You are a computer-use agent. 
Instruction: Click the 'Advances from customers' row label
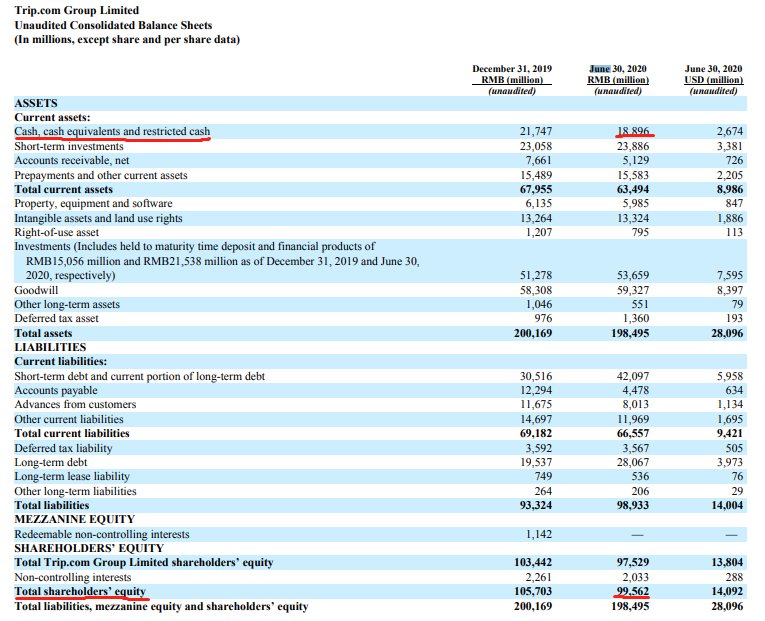(75, 404)
